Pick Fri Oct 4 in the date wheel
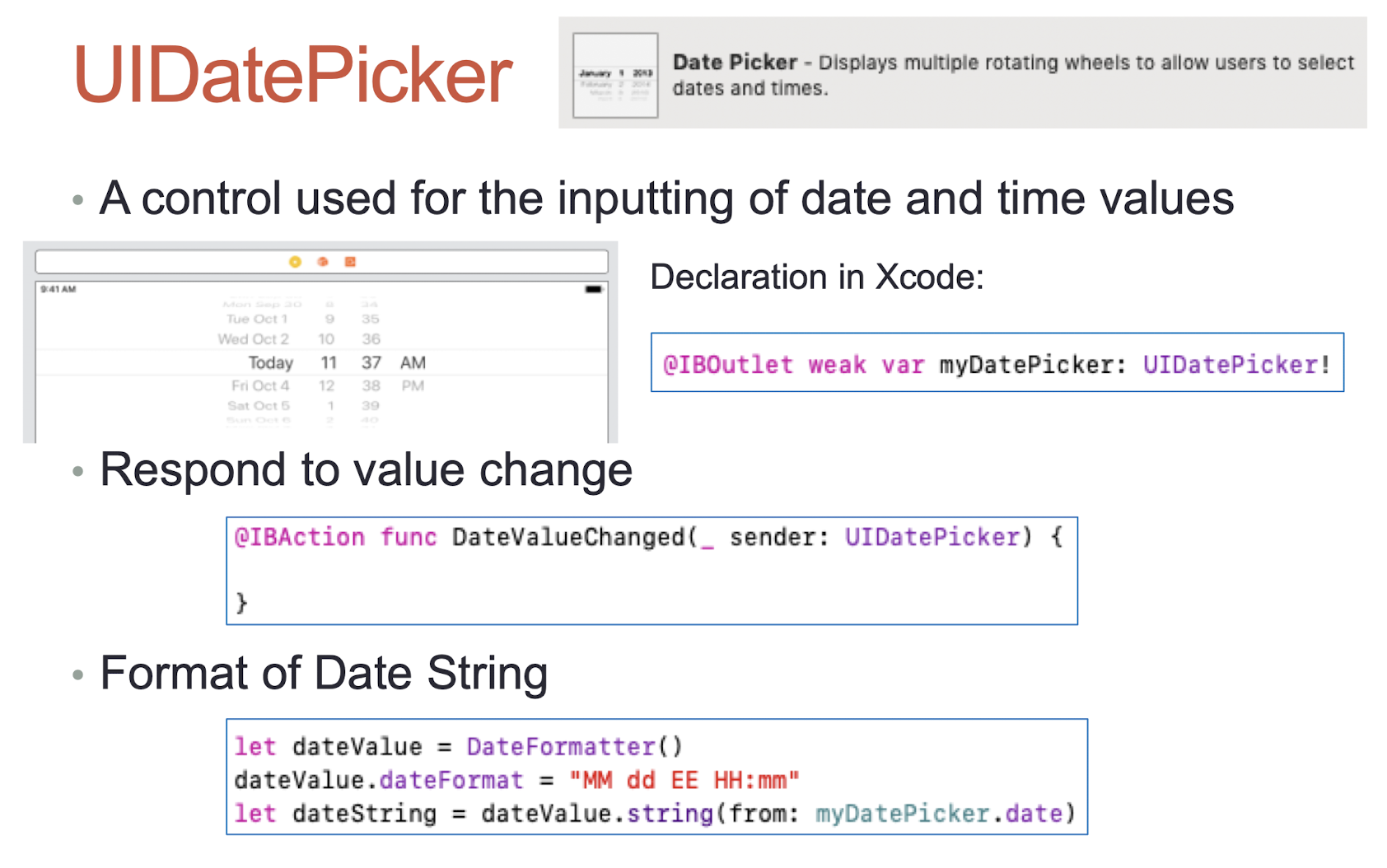Image resolution: width=1387 pixels, height=868 pixels. click(x=260, y=386)
